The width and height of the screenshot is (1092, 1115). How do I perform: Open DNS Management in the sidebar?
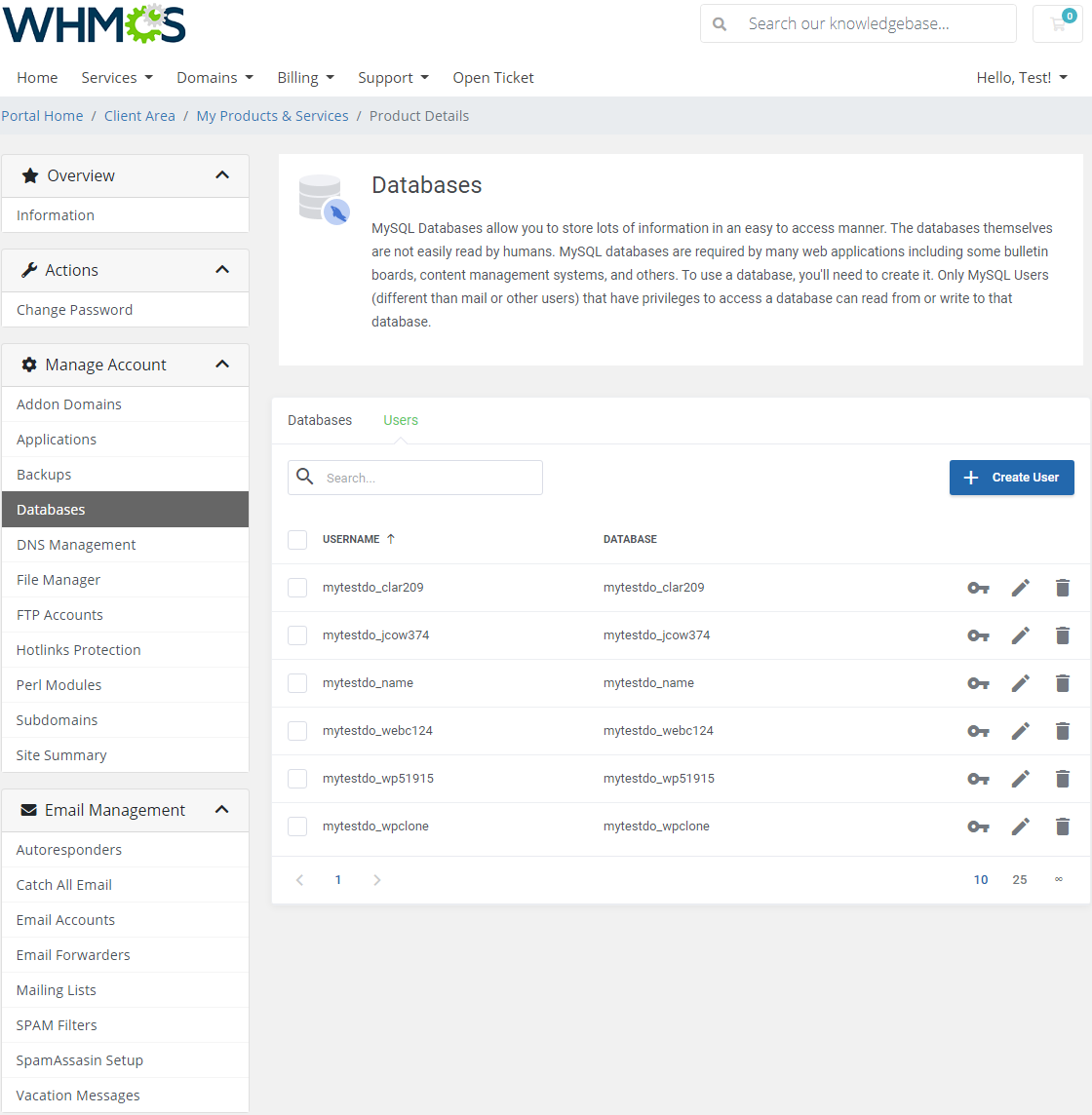(125, 545)
